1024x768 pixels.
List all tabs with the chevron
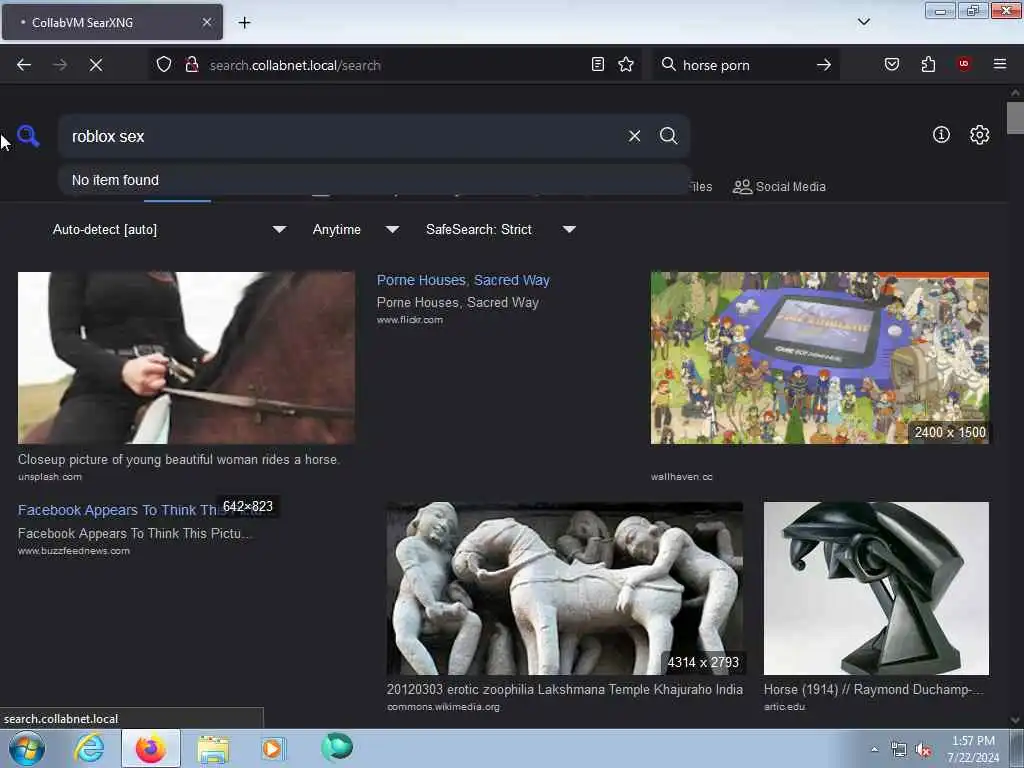[x=864, y=22]
